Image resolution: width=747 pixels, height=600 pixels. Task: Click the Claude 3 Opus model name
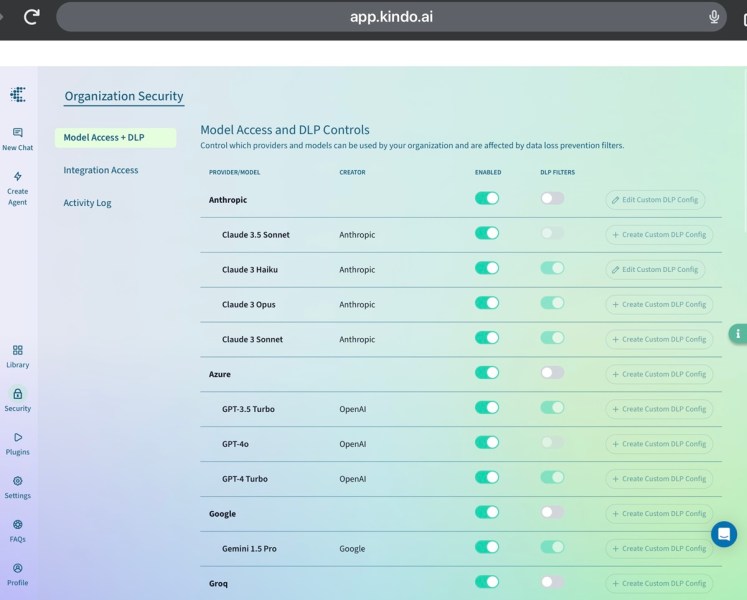249,305
